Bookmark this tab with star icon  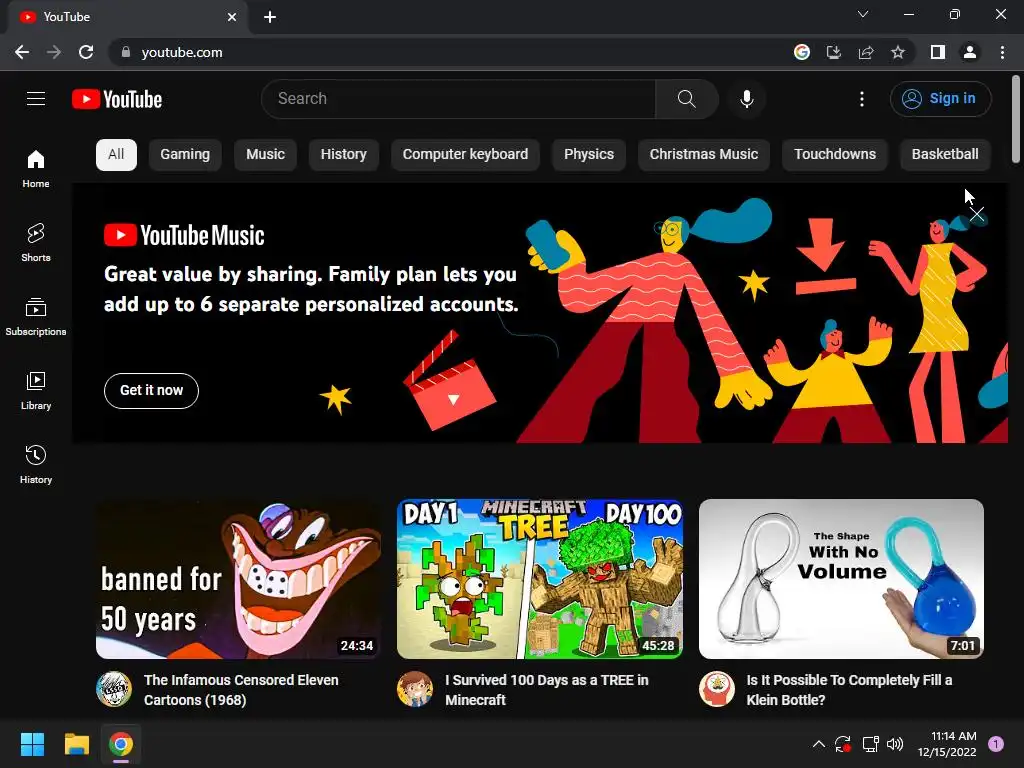pyautogui.click(x=898, y=52)
